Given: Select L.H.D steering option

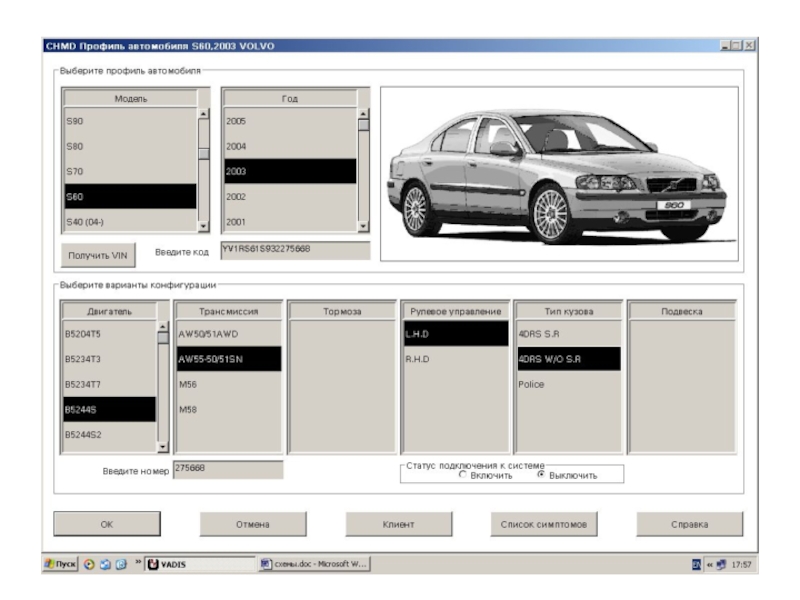Looking at the screenshot, I should tap(456, 334).
